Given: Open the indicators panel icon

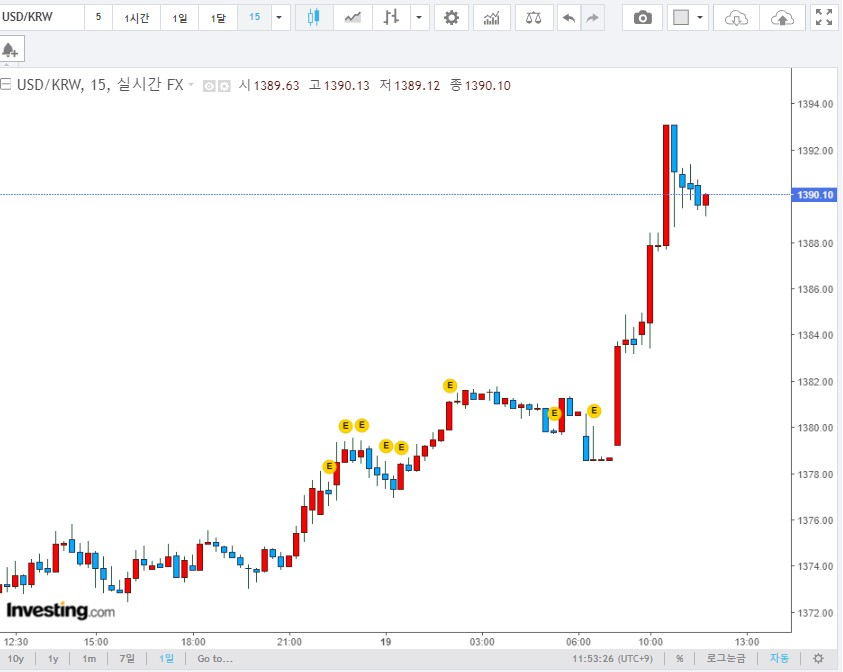Looking at the screenshot, I should (x=491, y=18).
